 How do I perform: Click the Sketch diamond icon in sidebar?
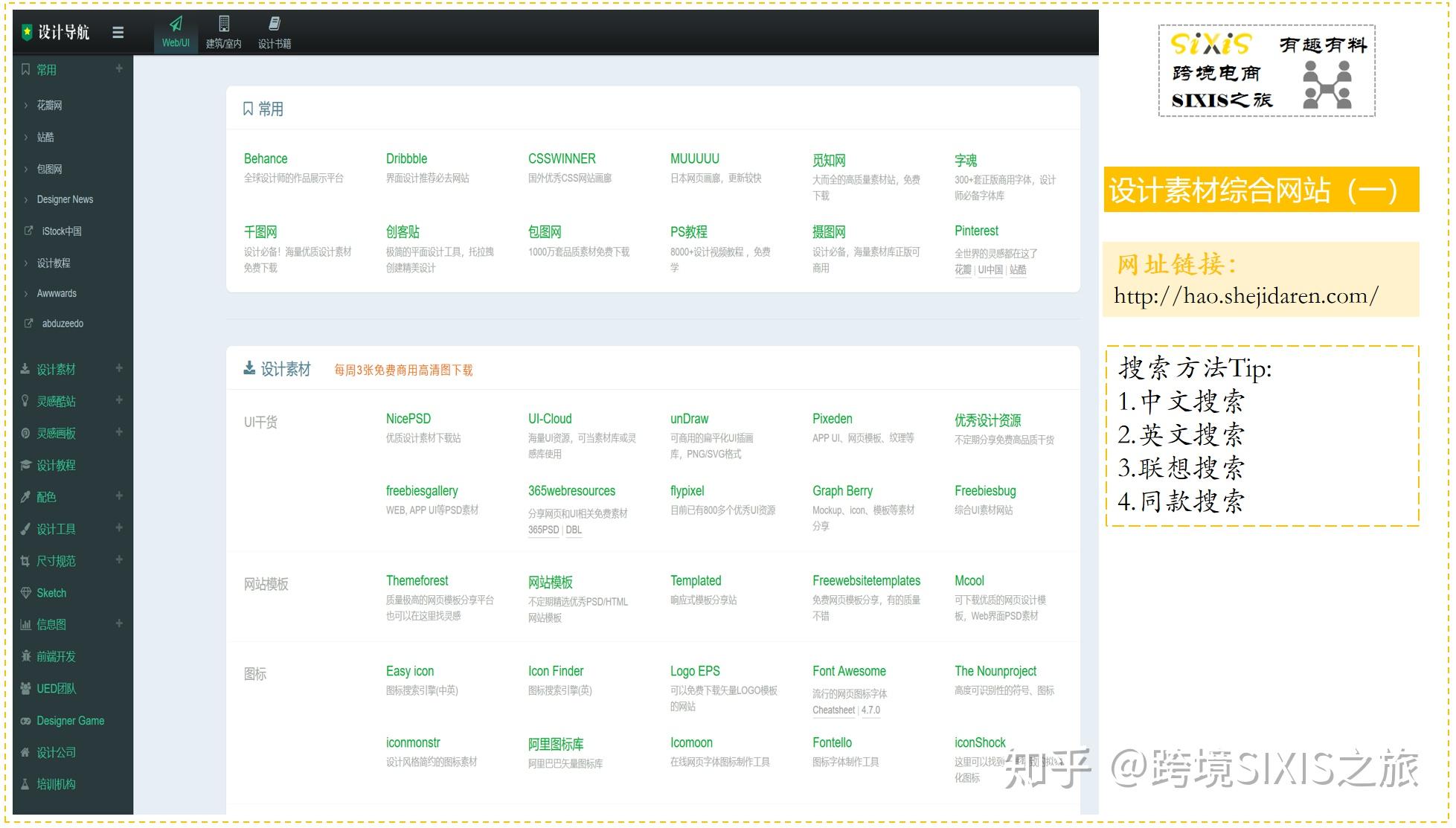26,593
